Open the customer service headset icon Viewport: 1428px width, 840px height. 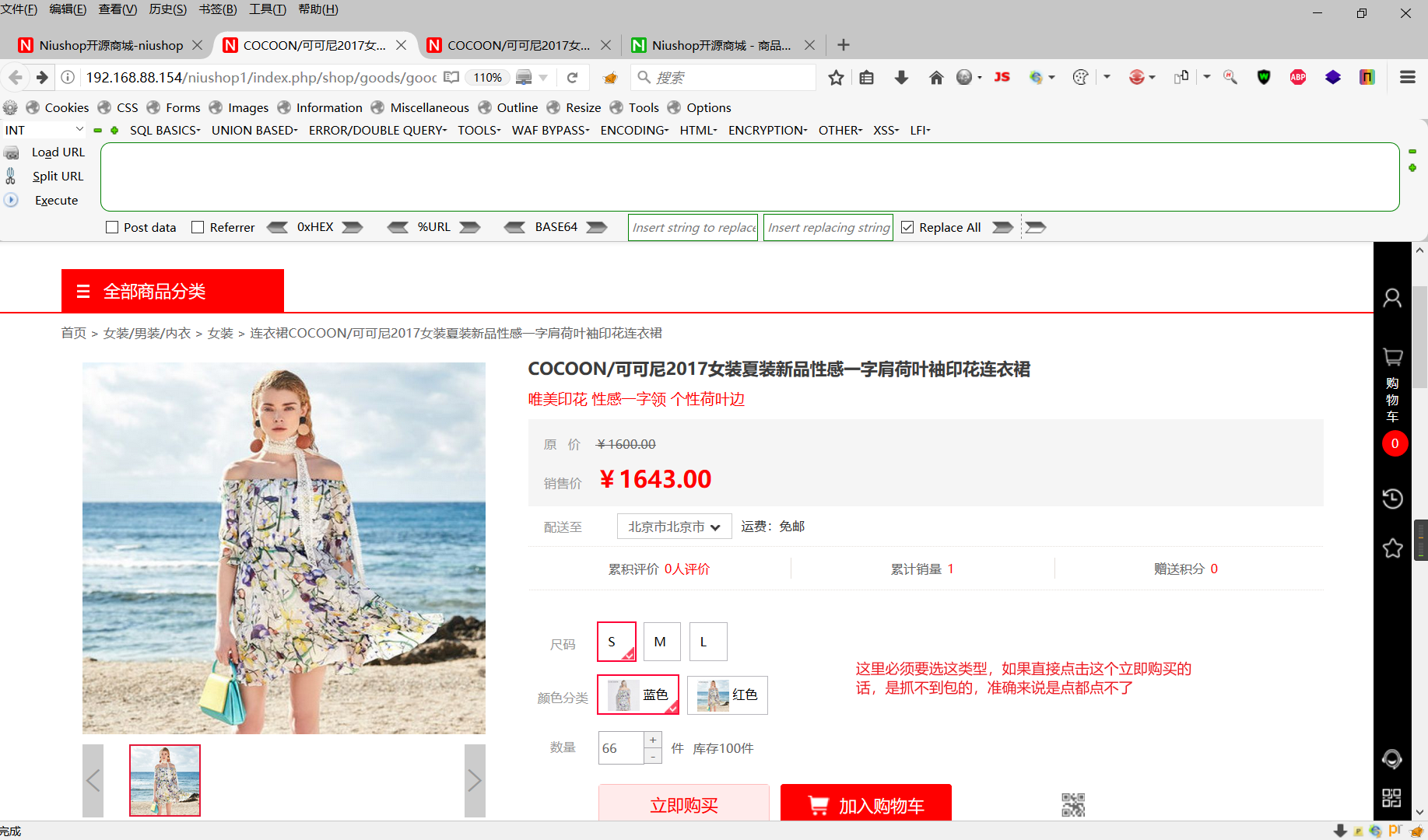click(1392, 759)
